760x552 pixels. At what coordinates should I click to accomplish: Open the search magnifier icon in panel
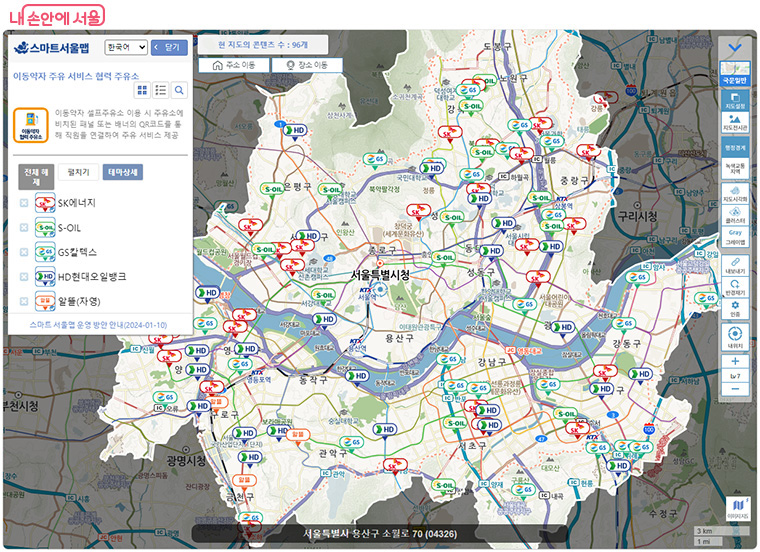[179, 90]
